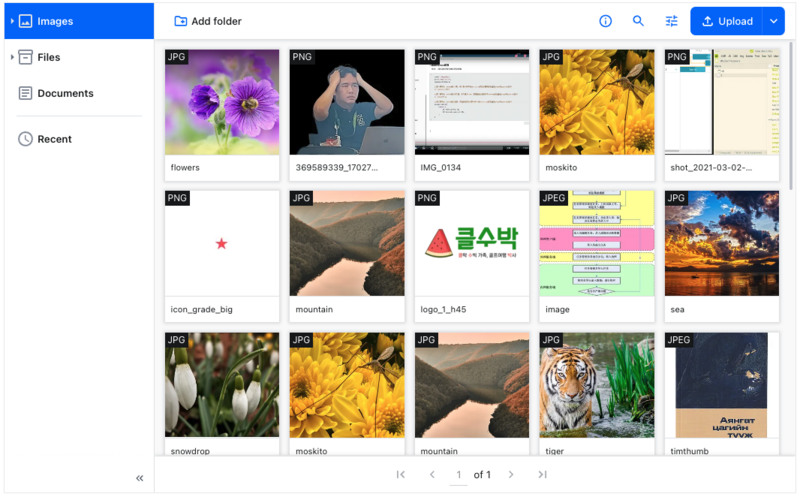Click the info circle icon in toolbar
800x497 pixels.
(605, 21)
